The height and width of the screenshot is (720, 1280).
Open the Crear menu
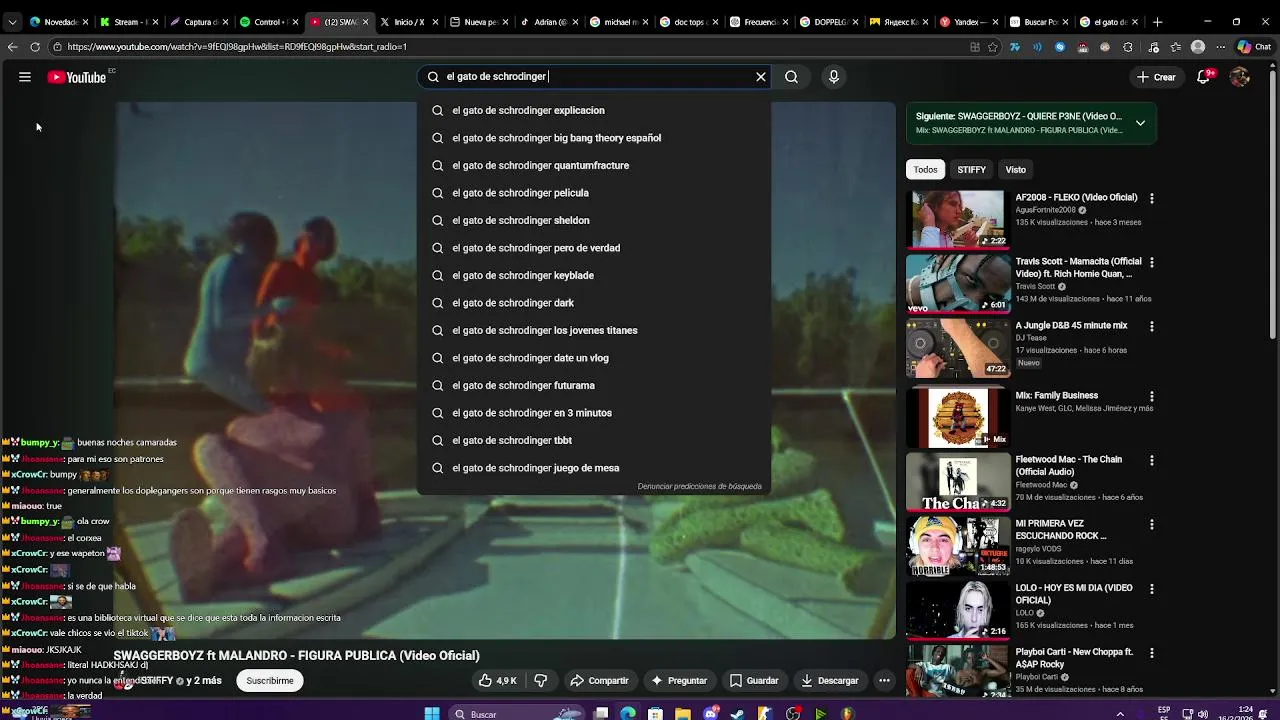coord(1156,77)
